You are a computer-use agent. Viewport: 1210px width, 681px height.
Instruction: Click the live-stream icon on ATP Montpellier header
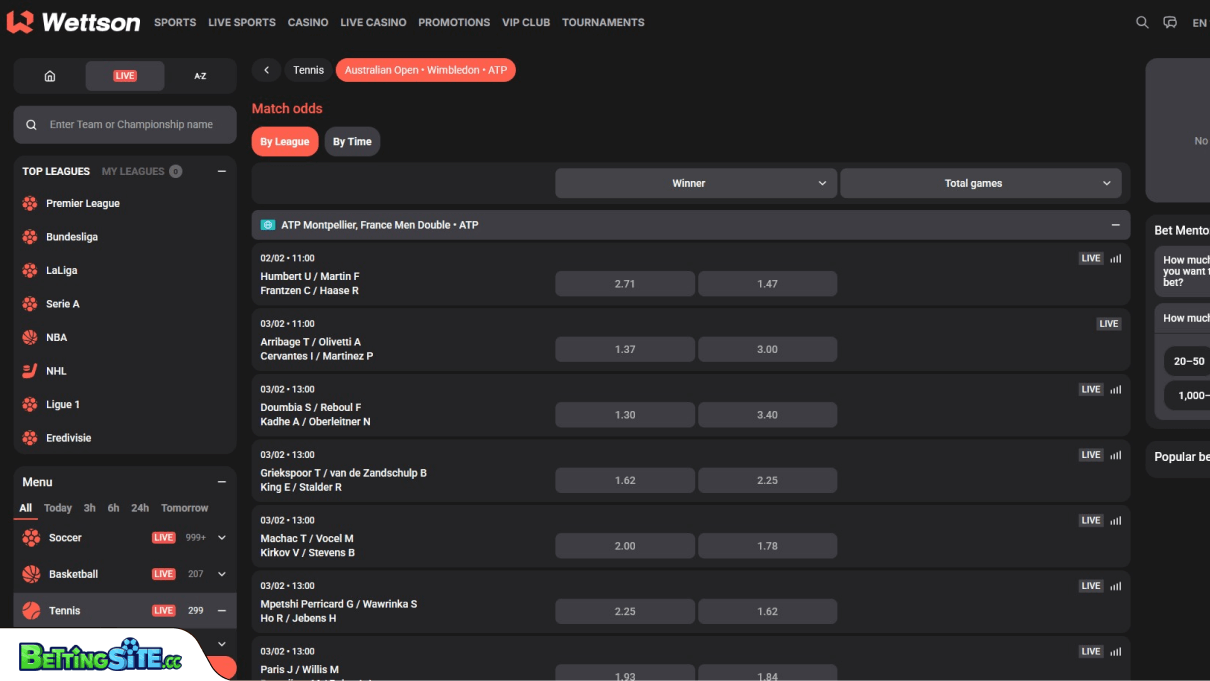click(x=266, y=225)
